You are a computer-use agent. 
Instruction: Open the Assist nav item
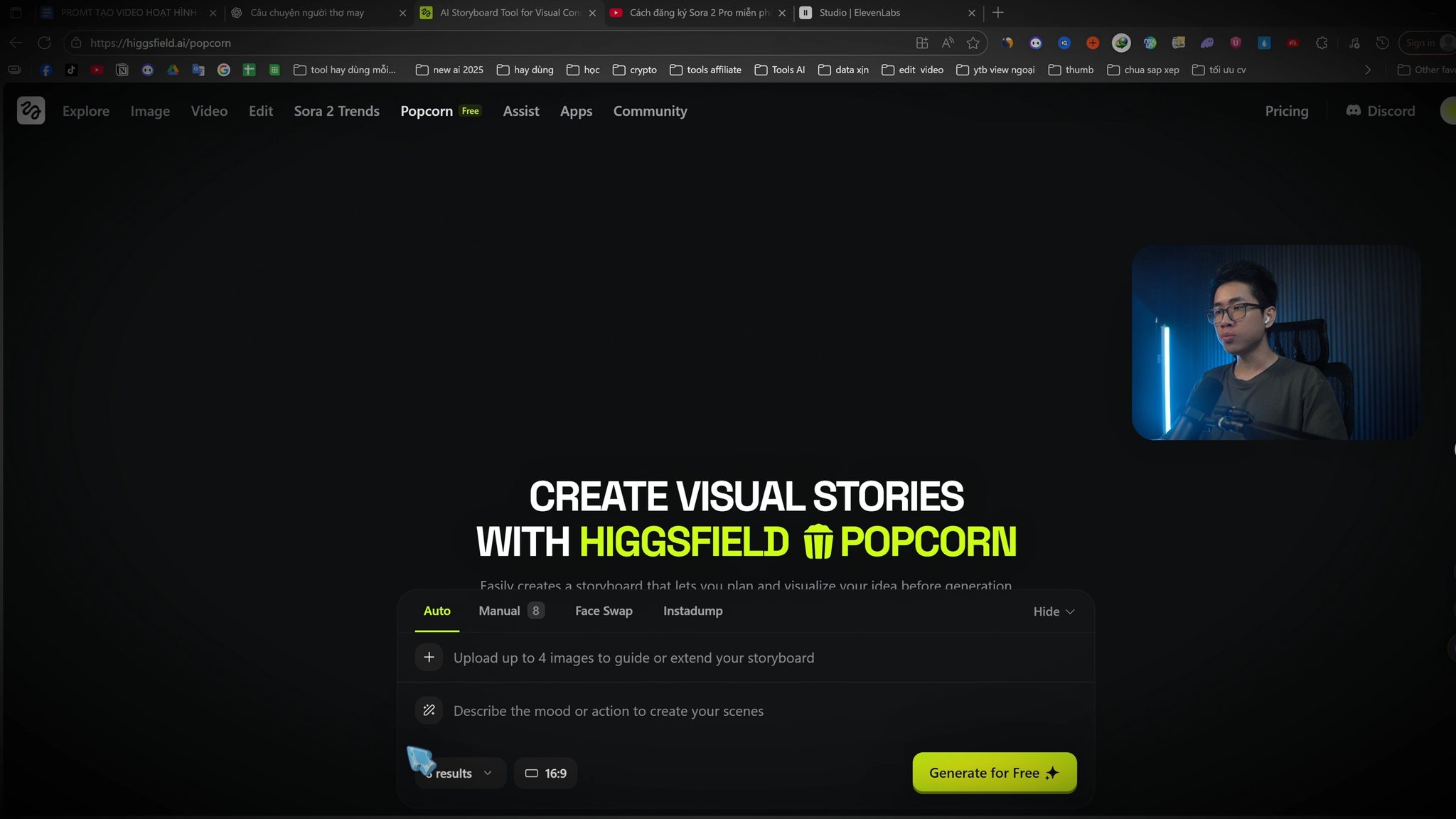[521, 111]
